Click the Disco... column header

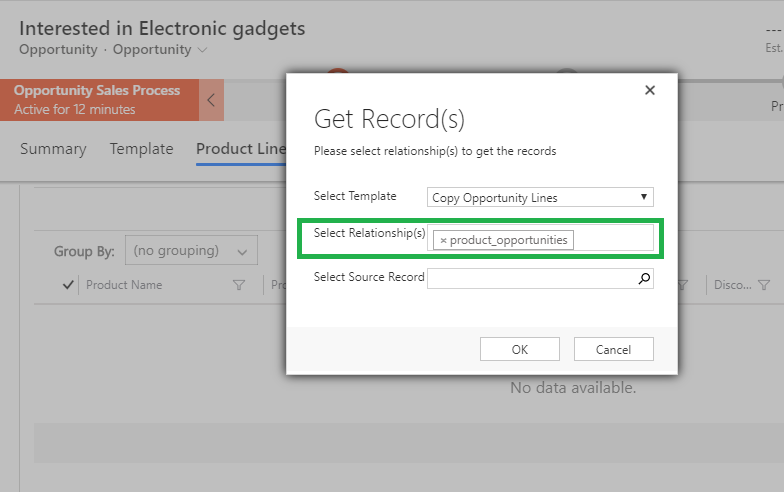coord(731,285)
